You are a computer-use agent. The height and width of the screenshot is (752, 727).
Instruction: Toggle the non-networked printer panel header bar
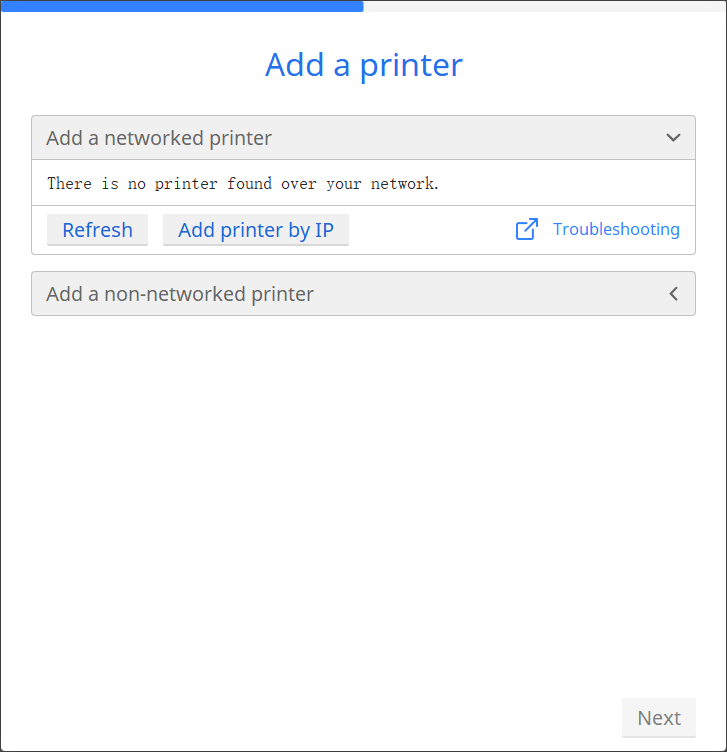(x=364, y=294)
